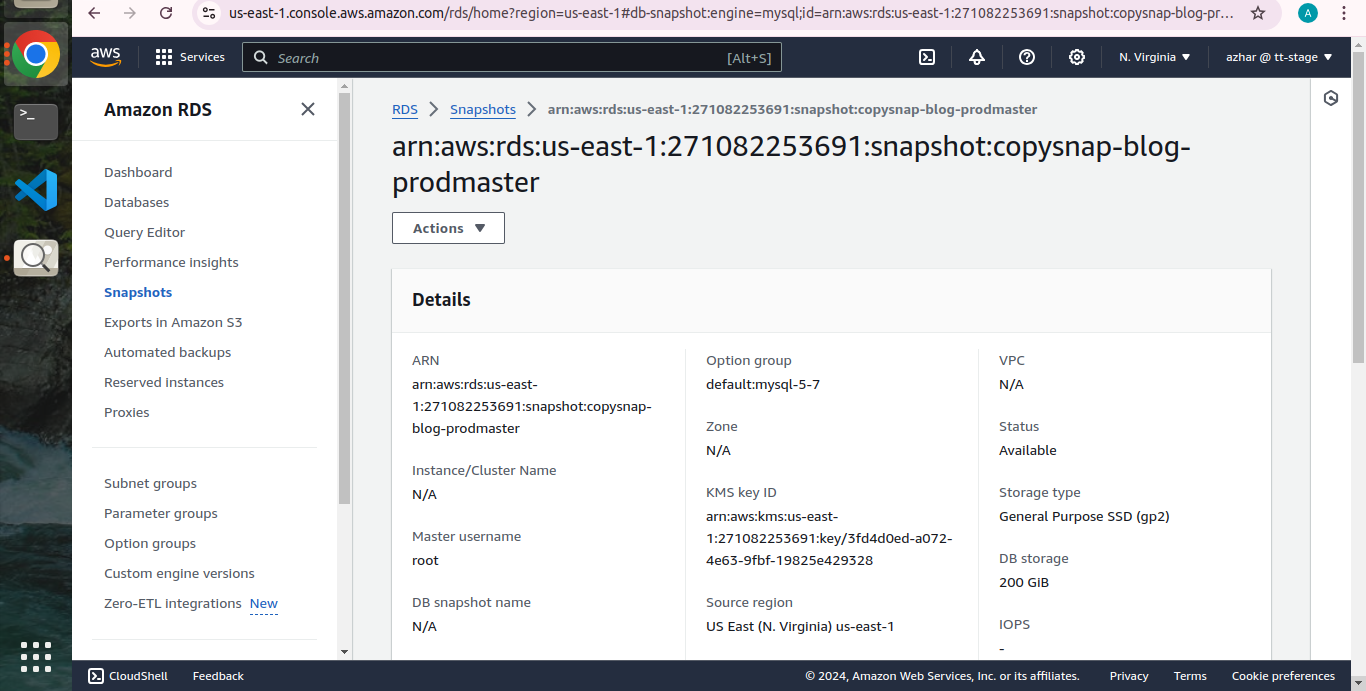This screenshot has height=691, width=1366.
Task: Open Cookie preferences in the footer
Action: pyautogui.click(x=1283, y=676)
